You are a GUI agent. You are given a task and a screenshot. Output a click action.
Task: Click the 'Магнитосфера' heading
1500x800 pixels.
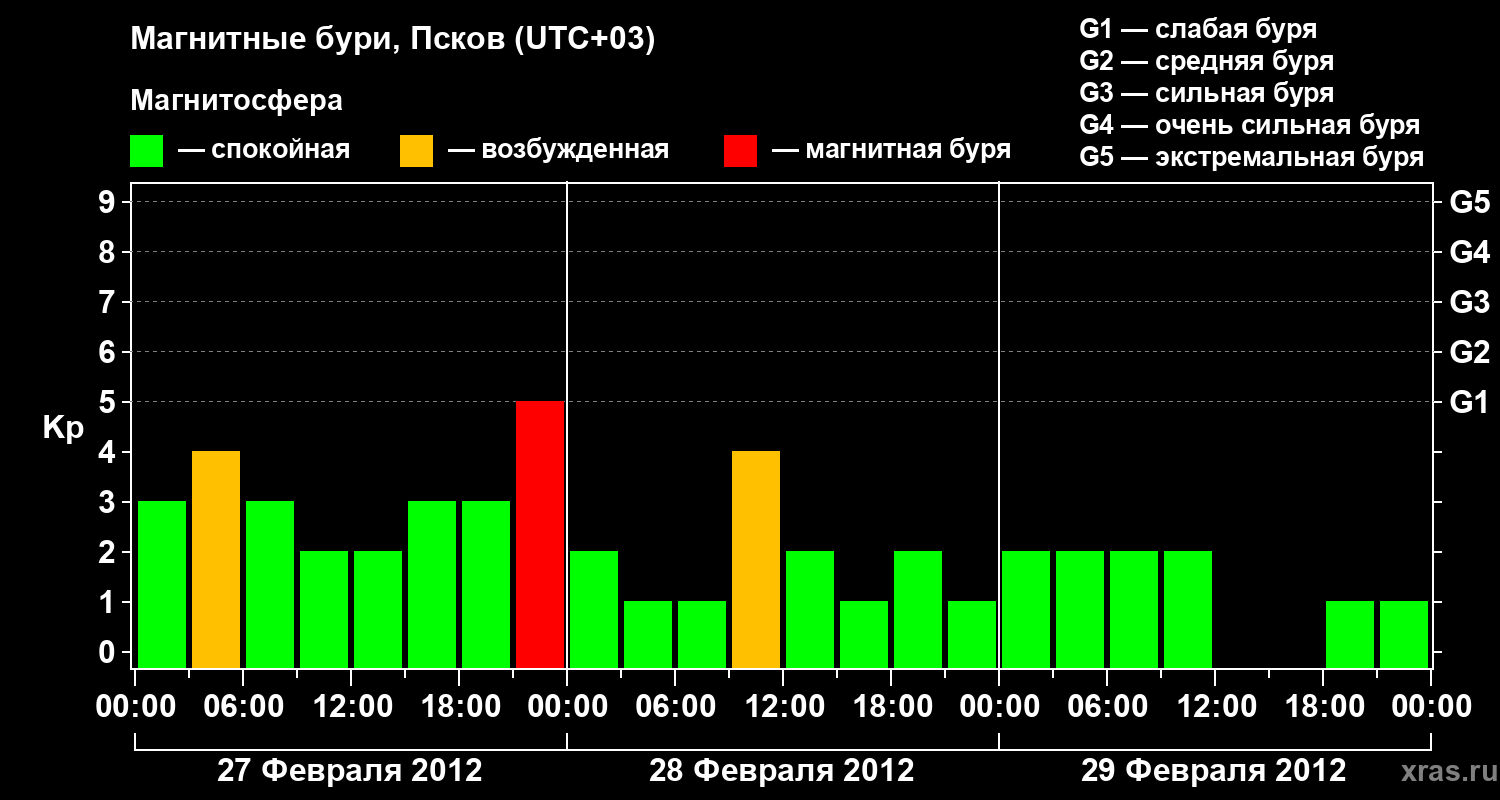tap(237, 101)
